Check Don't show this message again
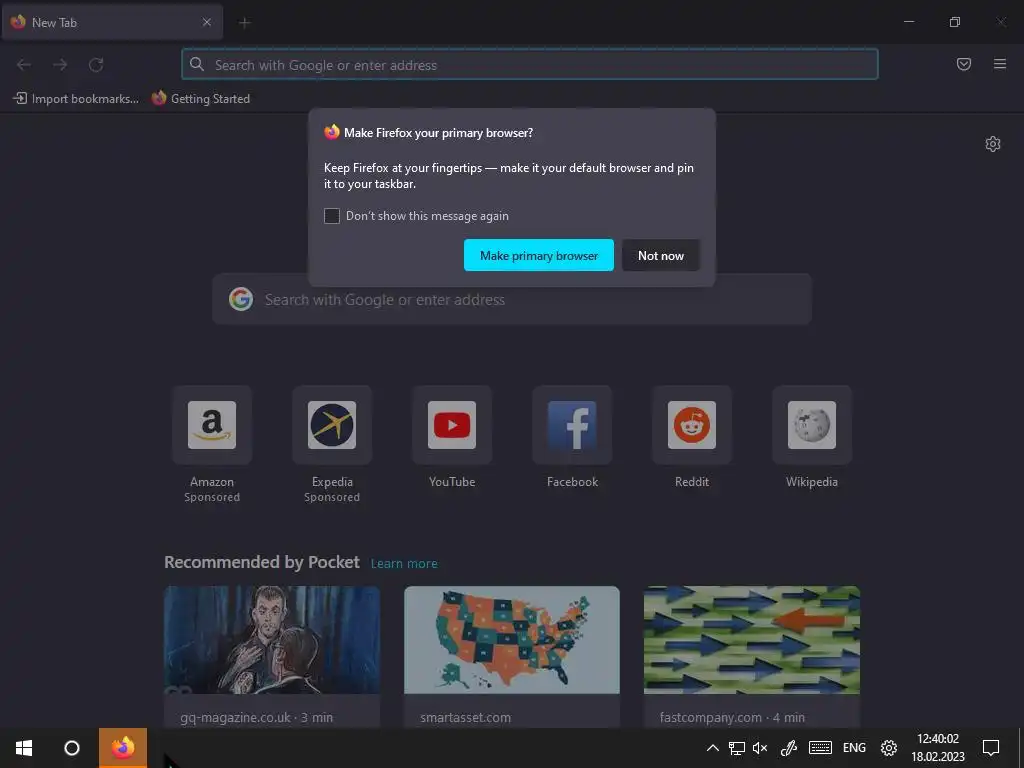 332,216
